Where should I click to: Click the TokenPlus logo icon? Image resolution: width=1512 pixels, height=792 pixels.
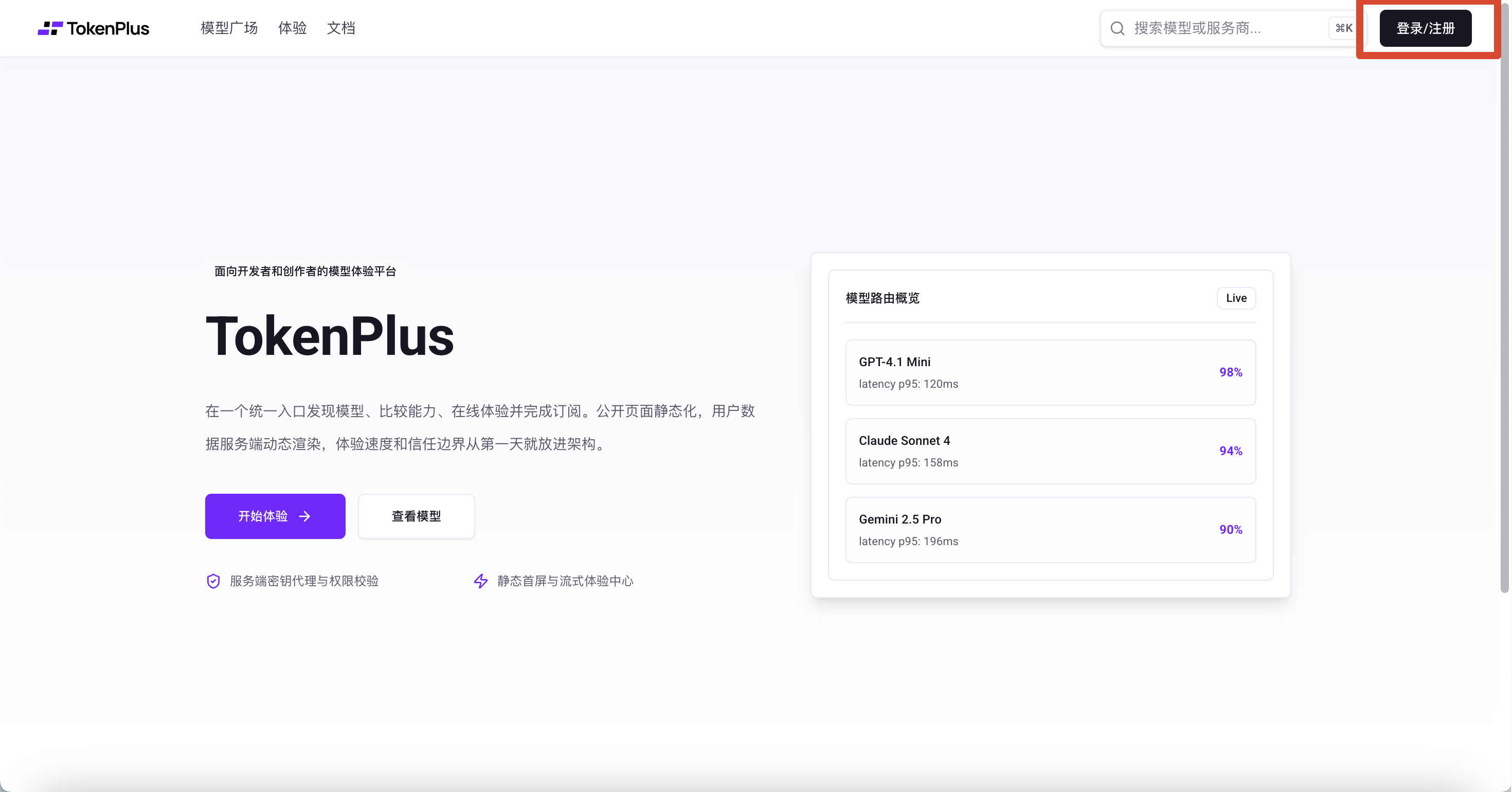[50, 28]
